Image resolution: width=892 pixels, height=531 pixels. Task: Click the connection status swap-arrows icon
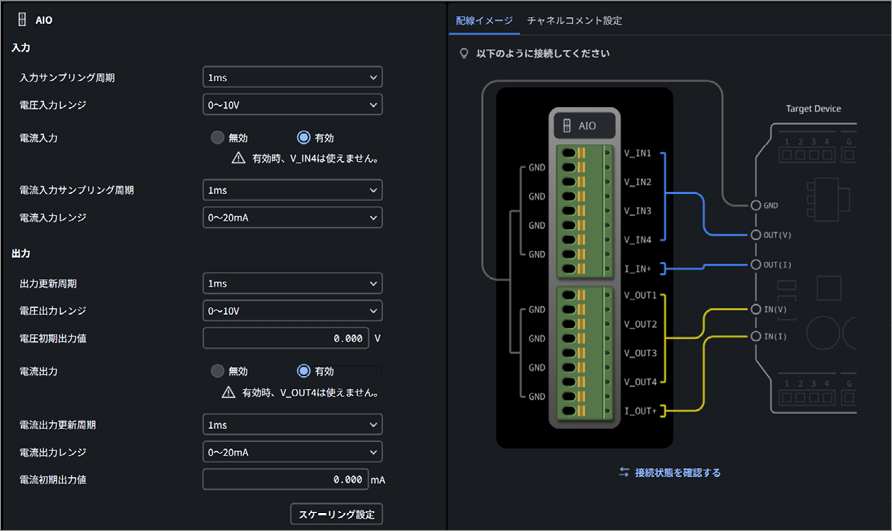click(x=624, y=472)
